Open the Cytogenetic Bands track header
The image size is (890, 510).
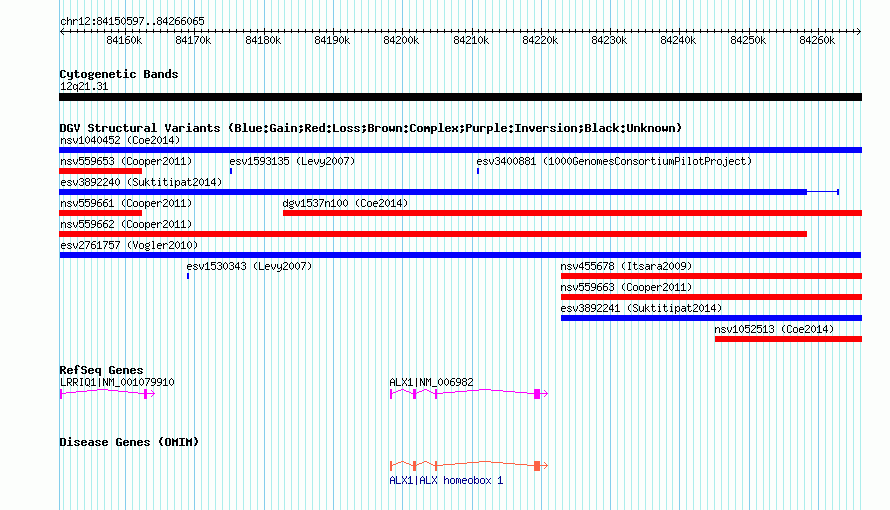click(119, 74)
